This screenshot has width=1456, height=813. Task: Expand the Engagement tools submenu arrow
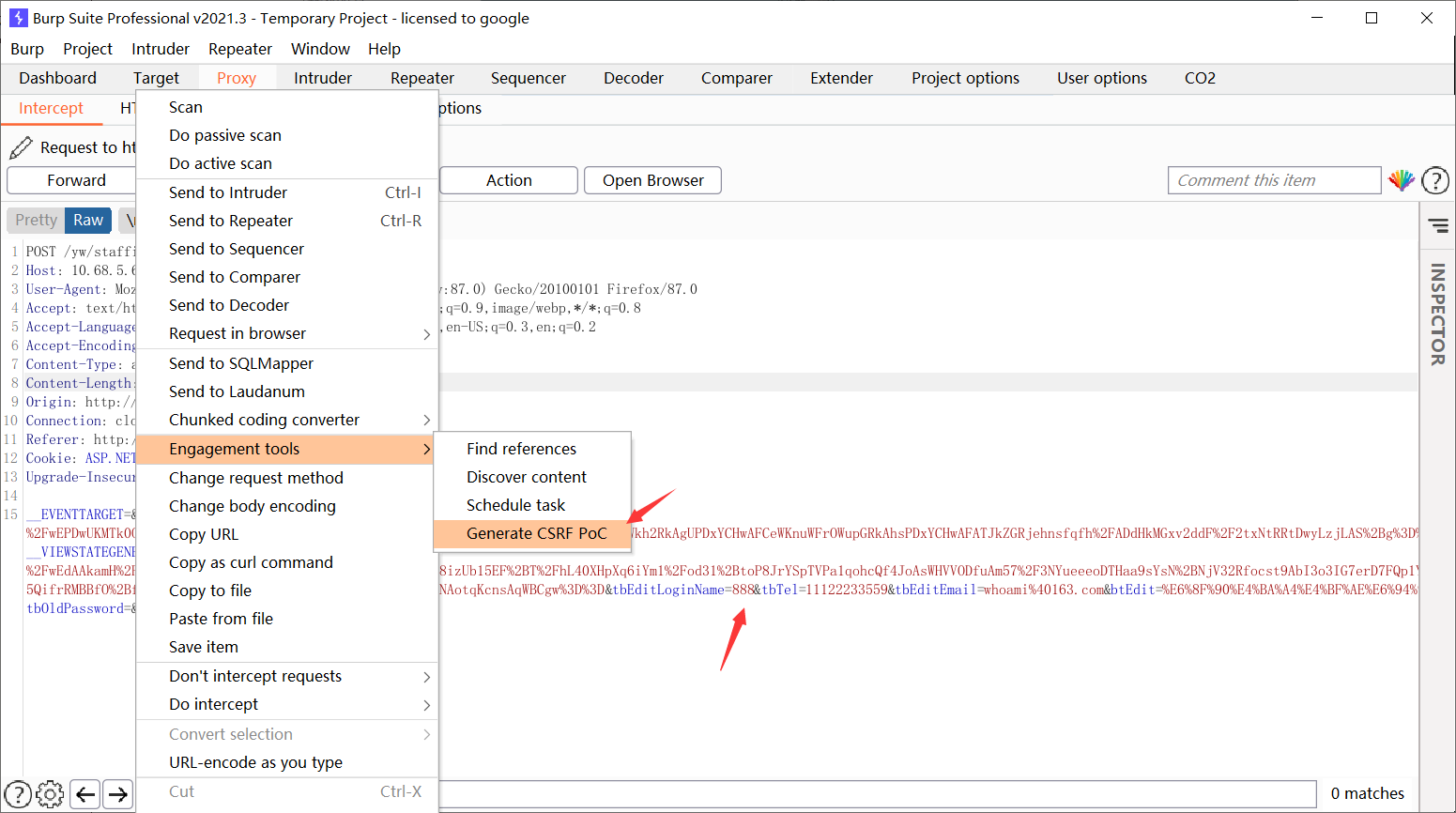point(427,449)
